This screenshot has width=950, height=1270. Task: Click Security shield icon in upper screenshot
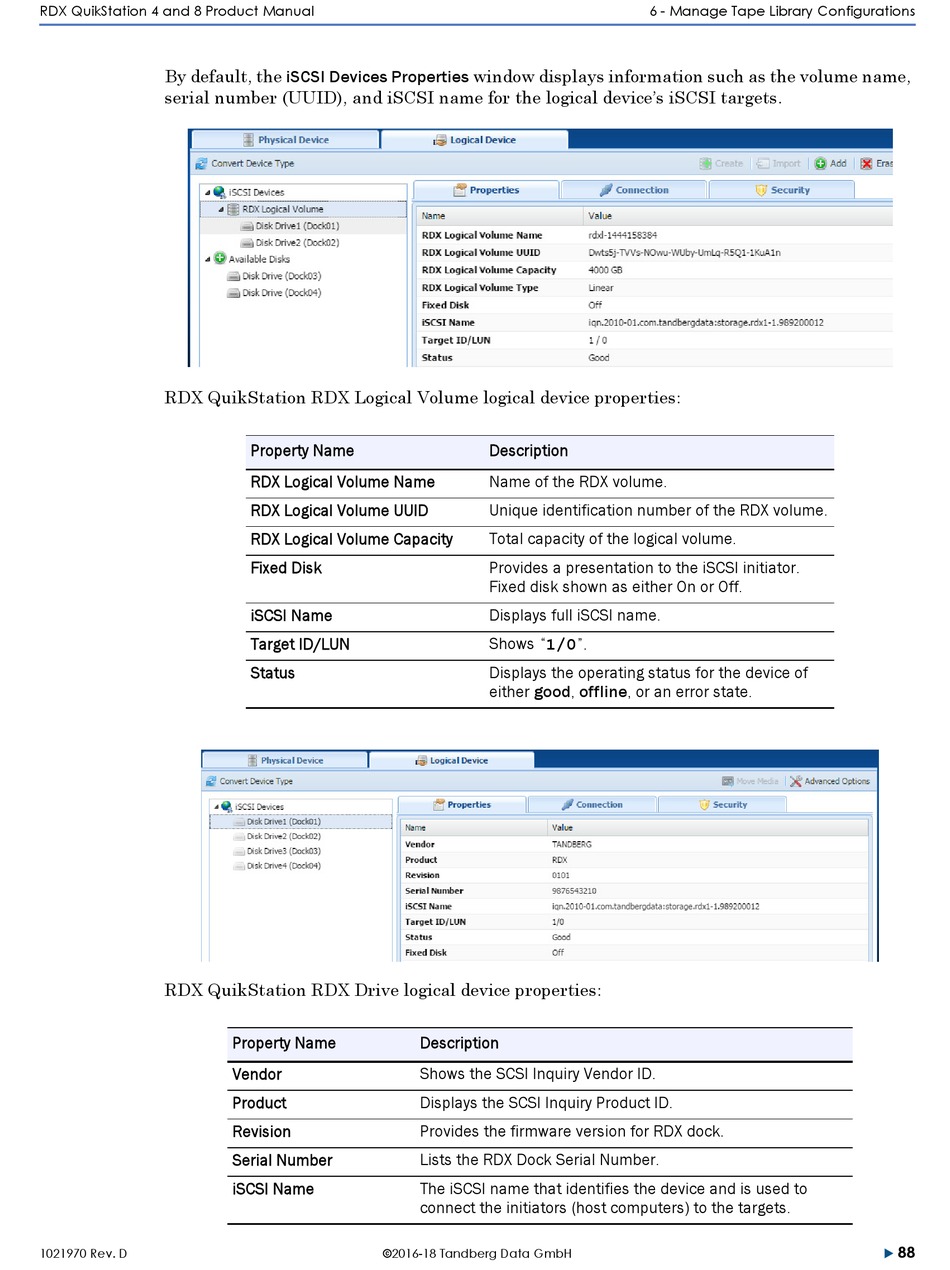click(x=761, y=190)
